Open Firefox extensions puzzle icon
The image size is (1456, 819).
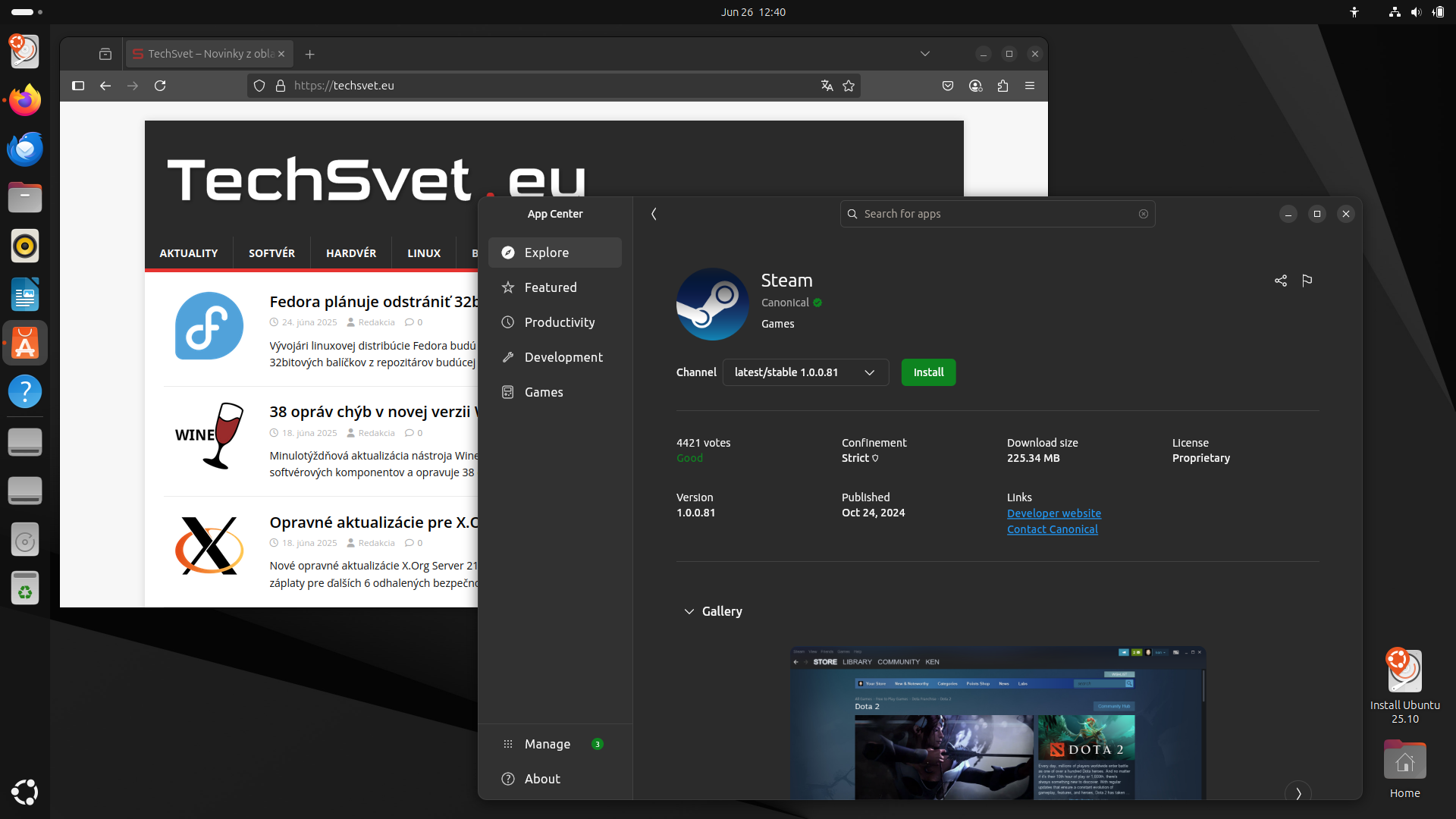(x=1003, y=86)
